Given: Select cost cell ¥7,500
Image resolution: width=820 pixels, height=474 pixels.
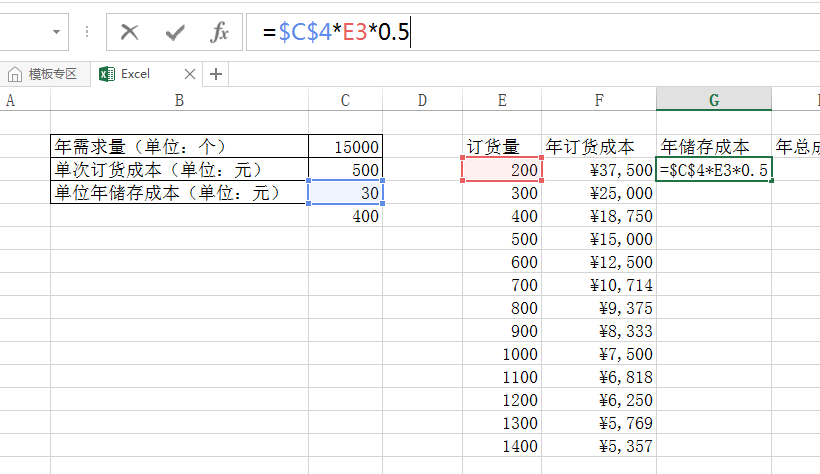Looking at the screenshot, I should (599, 354).
